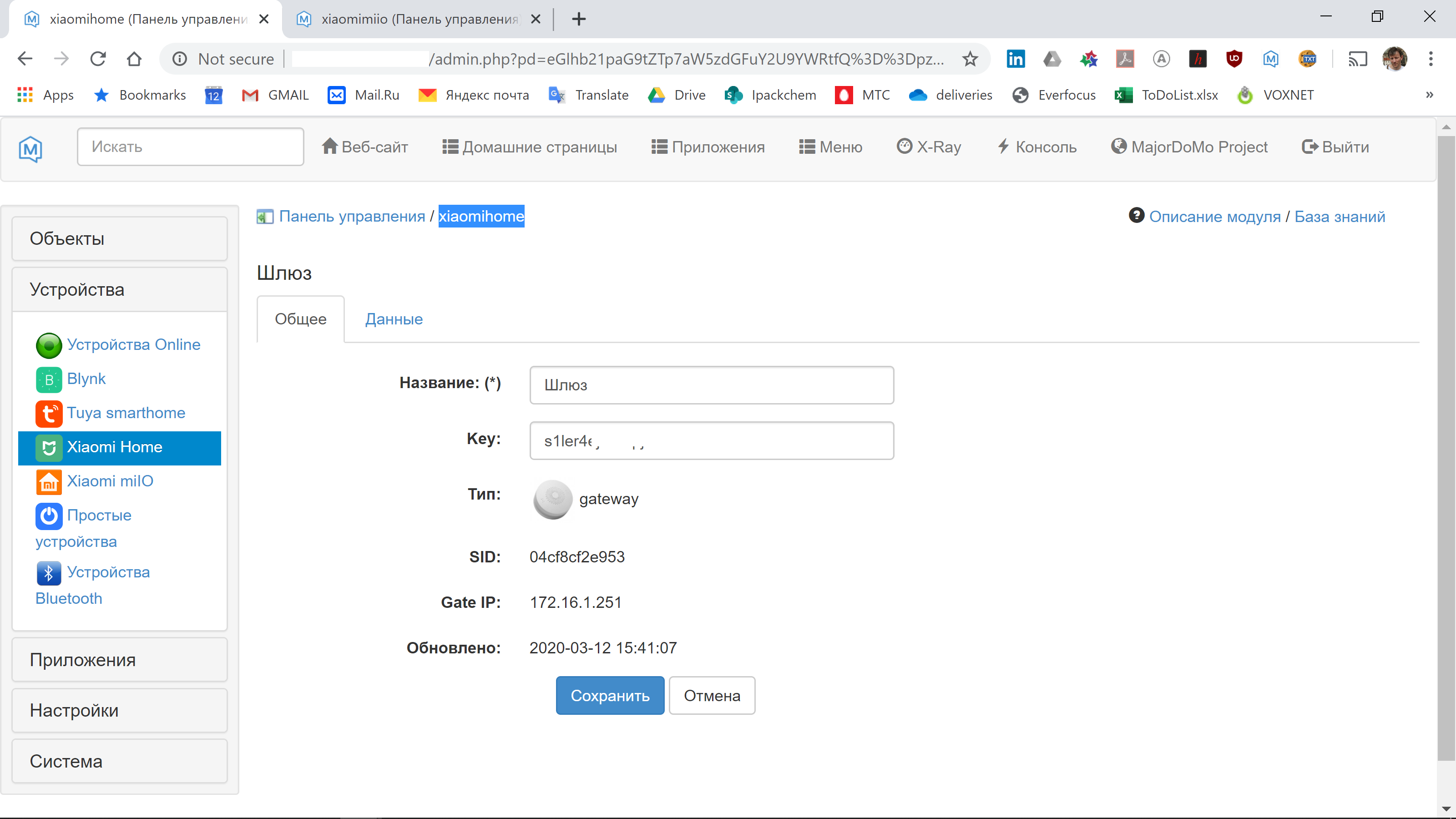Viewport: 1456px width, 819px height.
Task: Open Домашние страницы from the top menu
Action: coord(529,147)
